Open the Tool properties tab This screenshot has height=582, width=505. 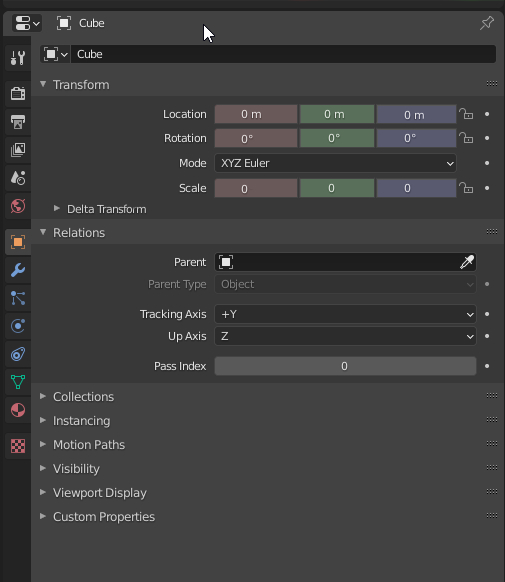click(18, 58)
